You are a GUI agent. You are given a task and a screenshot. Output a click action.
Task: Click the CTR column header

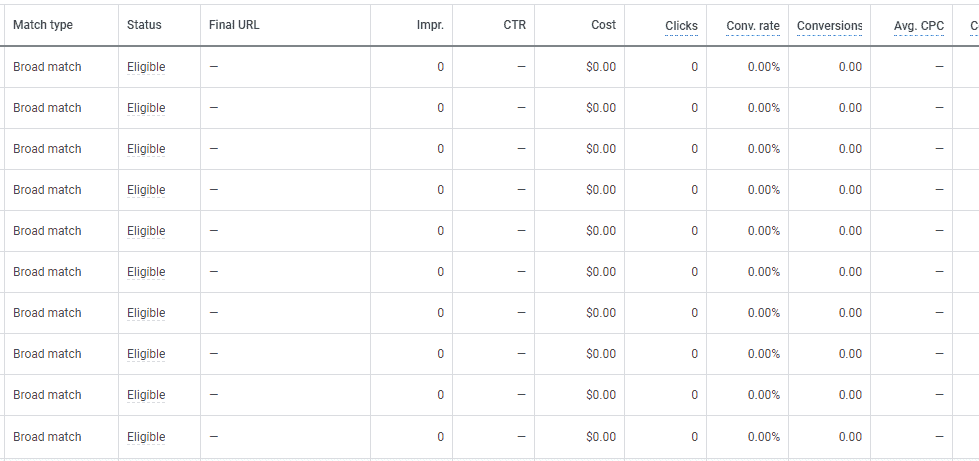(515, 25)
